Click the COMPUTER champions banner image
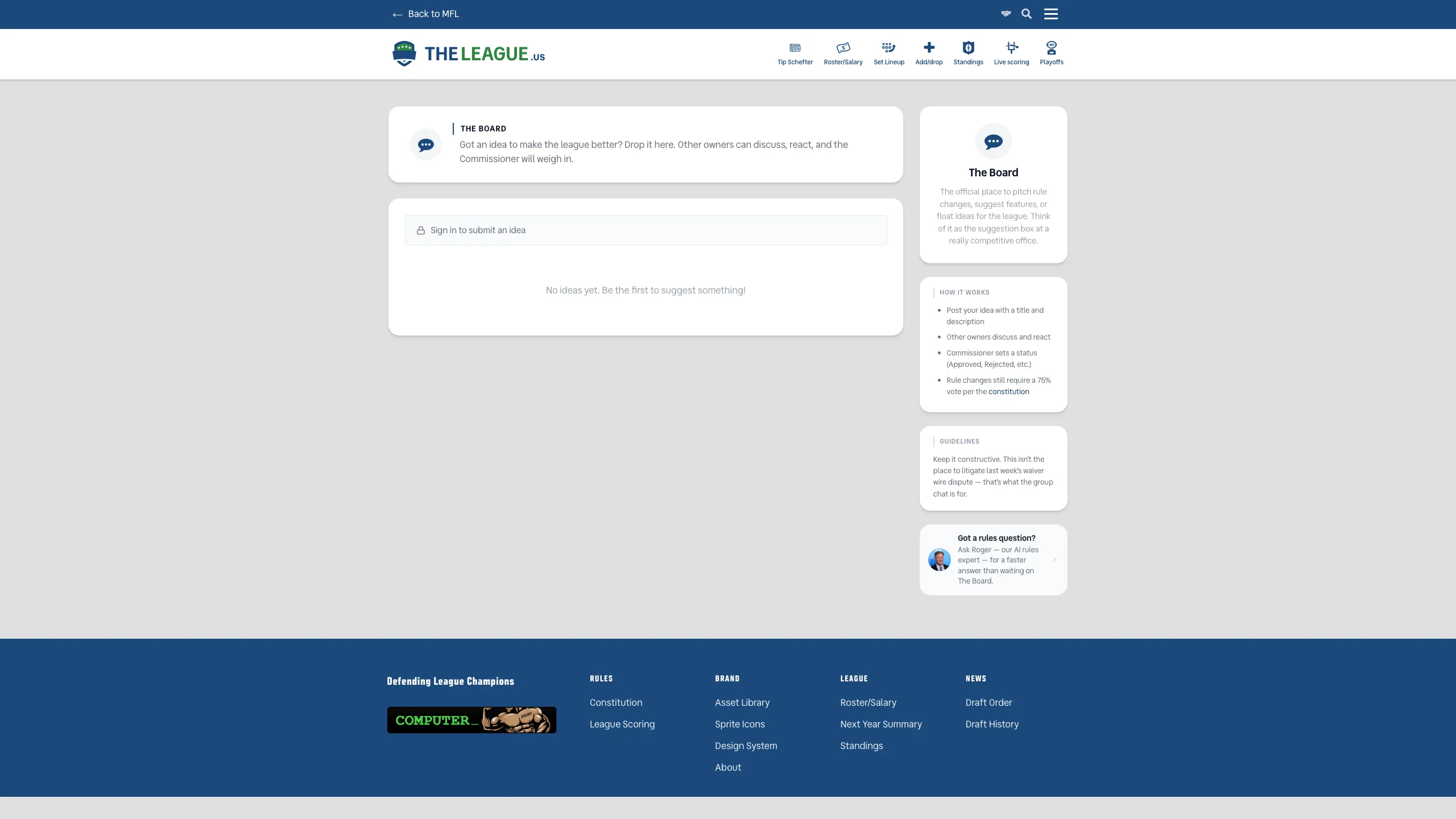The image size is (1456, 819). click(471, 720)
